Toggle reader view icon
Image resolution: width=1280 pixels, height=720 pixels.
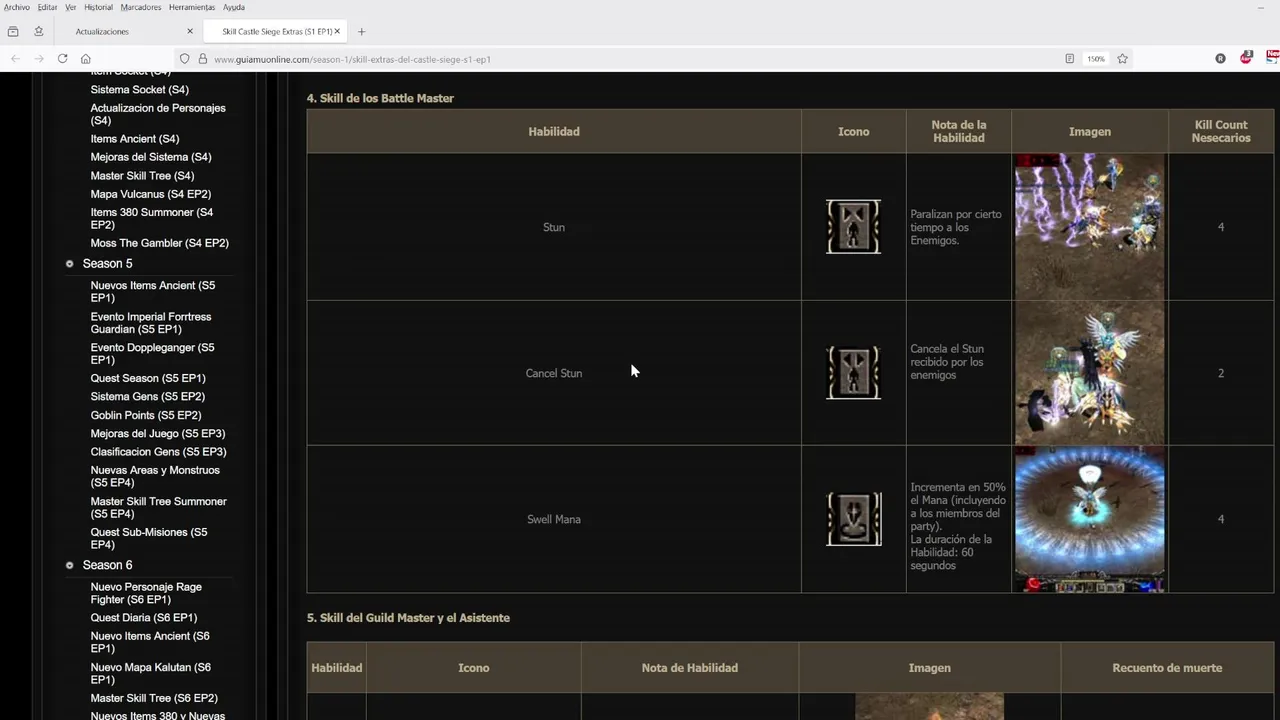1069,59
